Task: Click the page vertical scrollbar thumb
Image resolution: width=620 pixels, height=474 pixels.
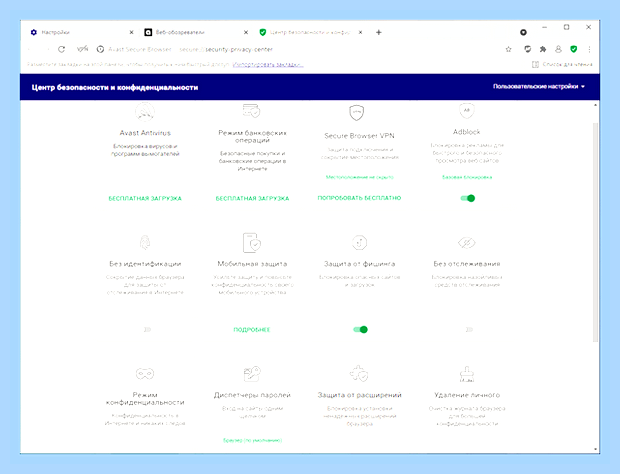Action: pyautogui.click(x=595, y=232)
